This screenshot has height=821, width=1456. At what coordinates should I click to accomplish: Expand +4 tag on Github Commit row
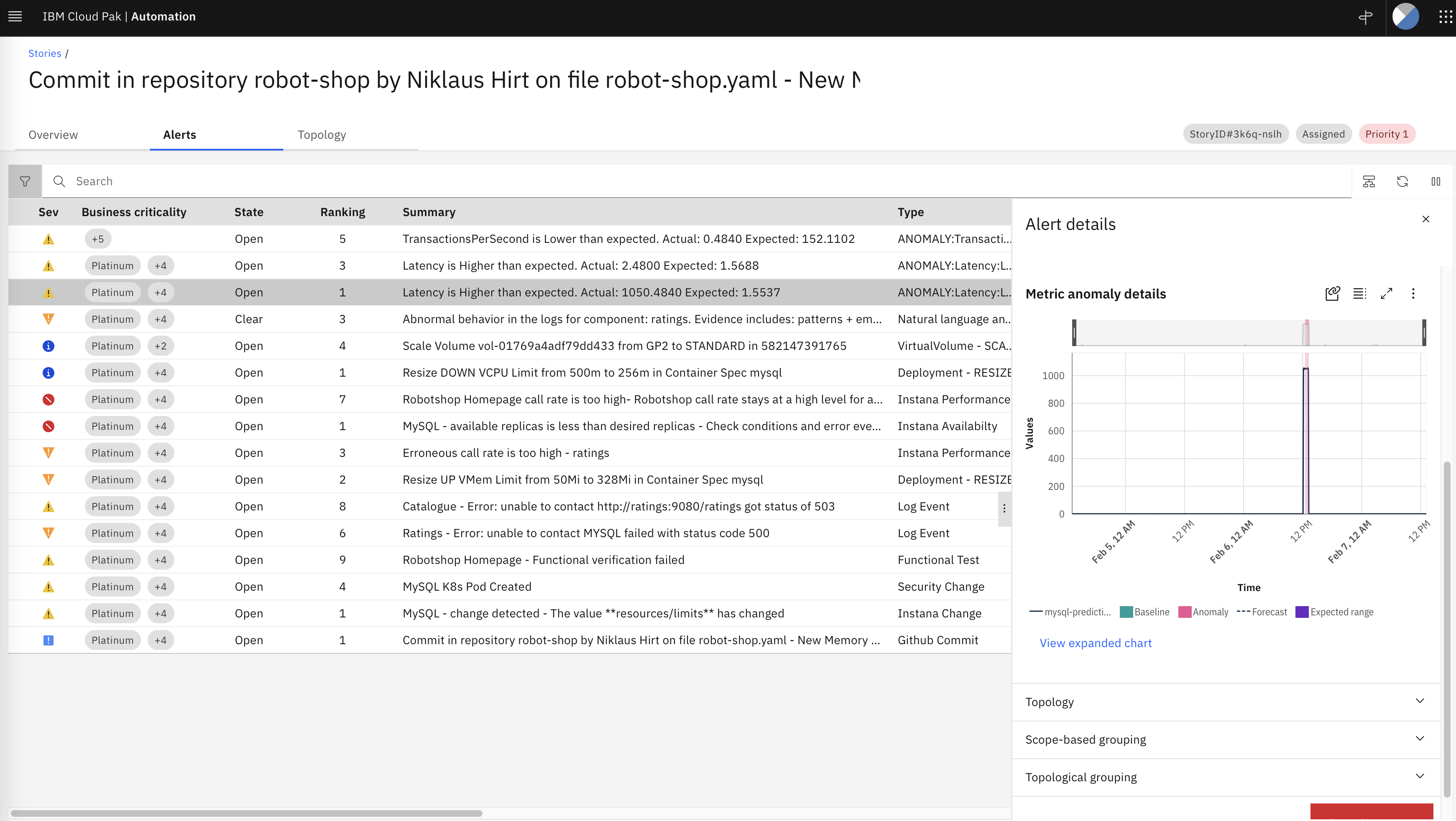tap(161, 640)
